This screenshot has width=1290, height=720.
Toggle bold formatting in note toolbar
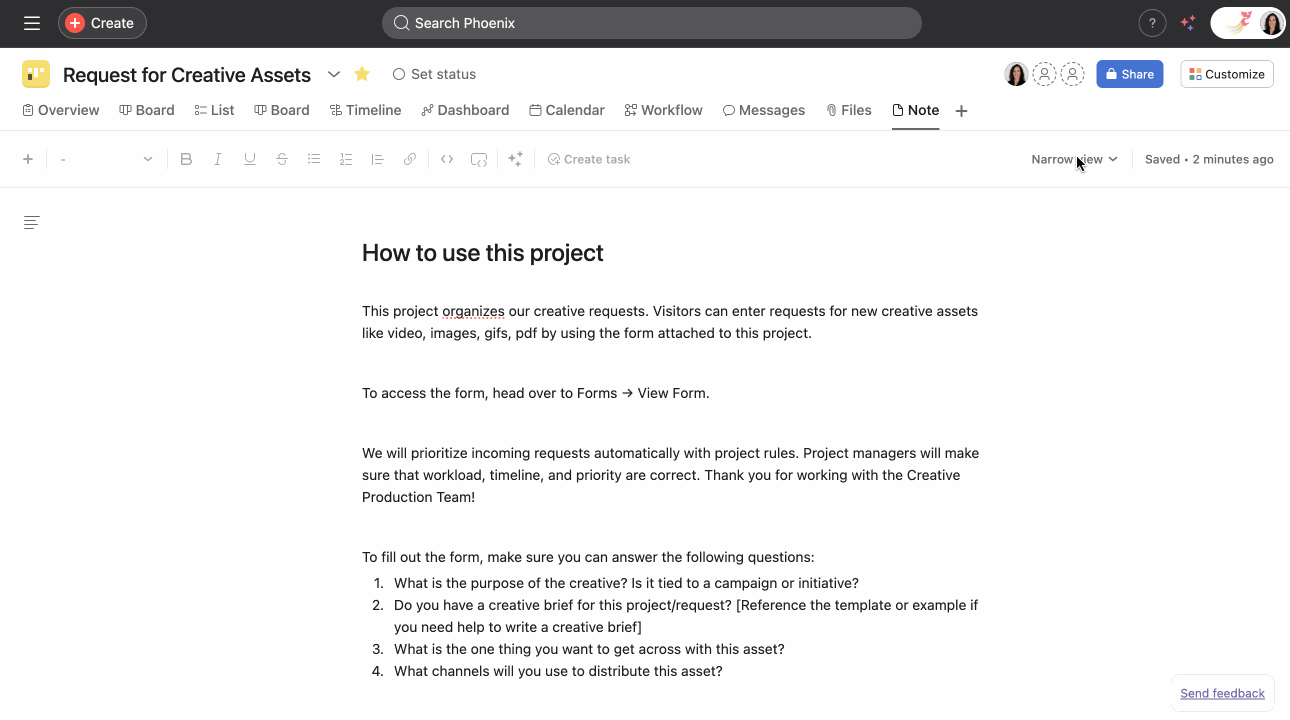pyautogui.click(x=186, y=159)
